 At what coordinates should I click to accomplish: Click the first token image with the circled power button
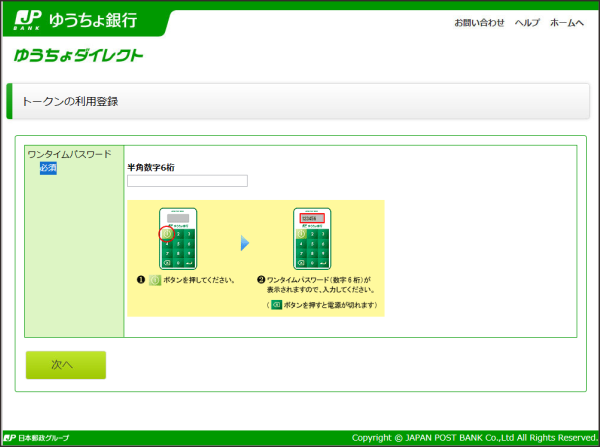point(178,239)
